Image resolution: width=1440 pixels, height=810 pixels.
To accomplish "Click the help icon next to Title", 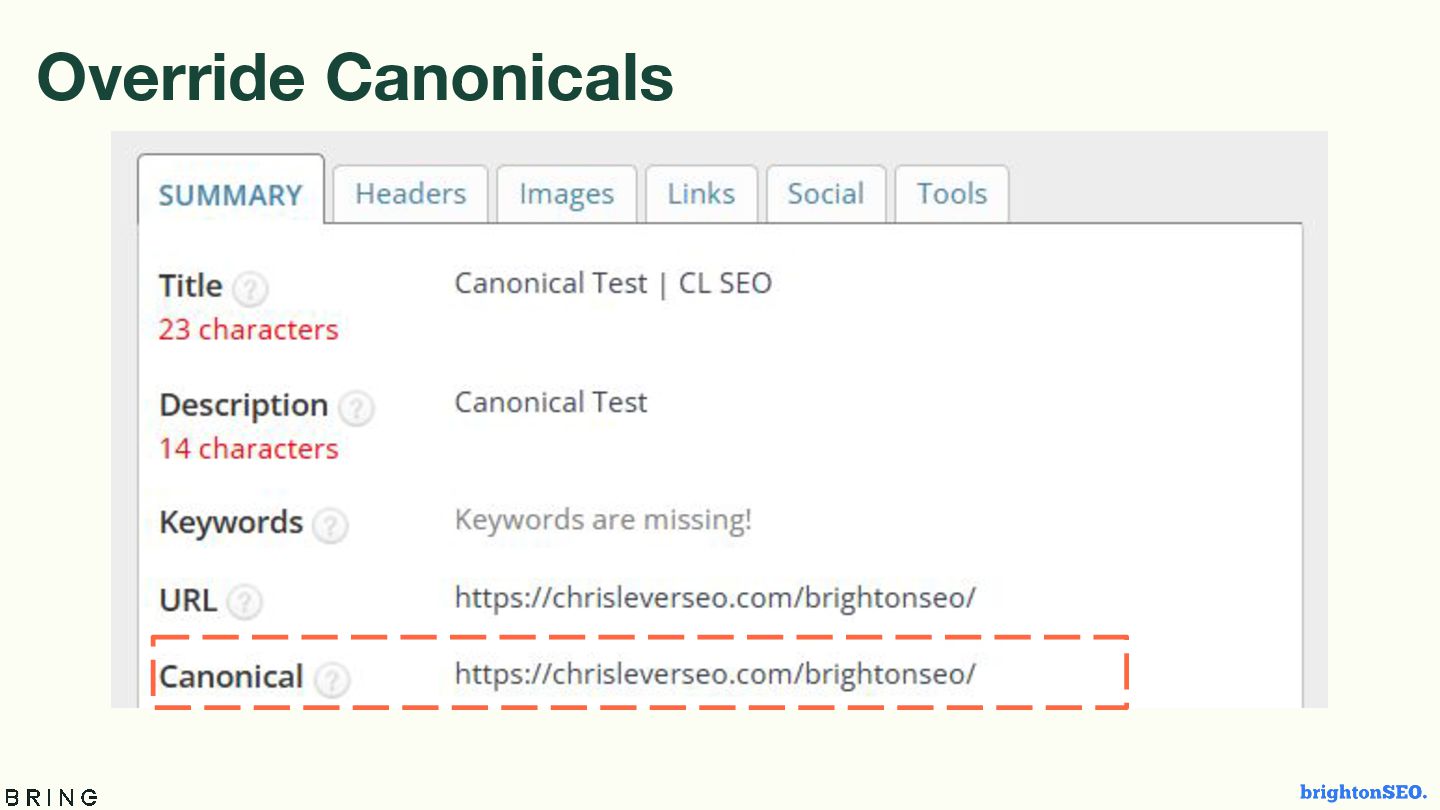I will click(x=250, y=289).
